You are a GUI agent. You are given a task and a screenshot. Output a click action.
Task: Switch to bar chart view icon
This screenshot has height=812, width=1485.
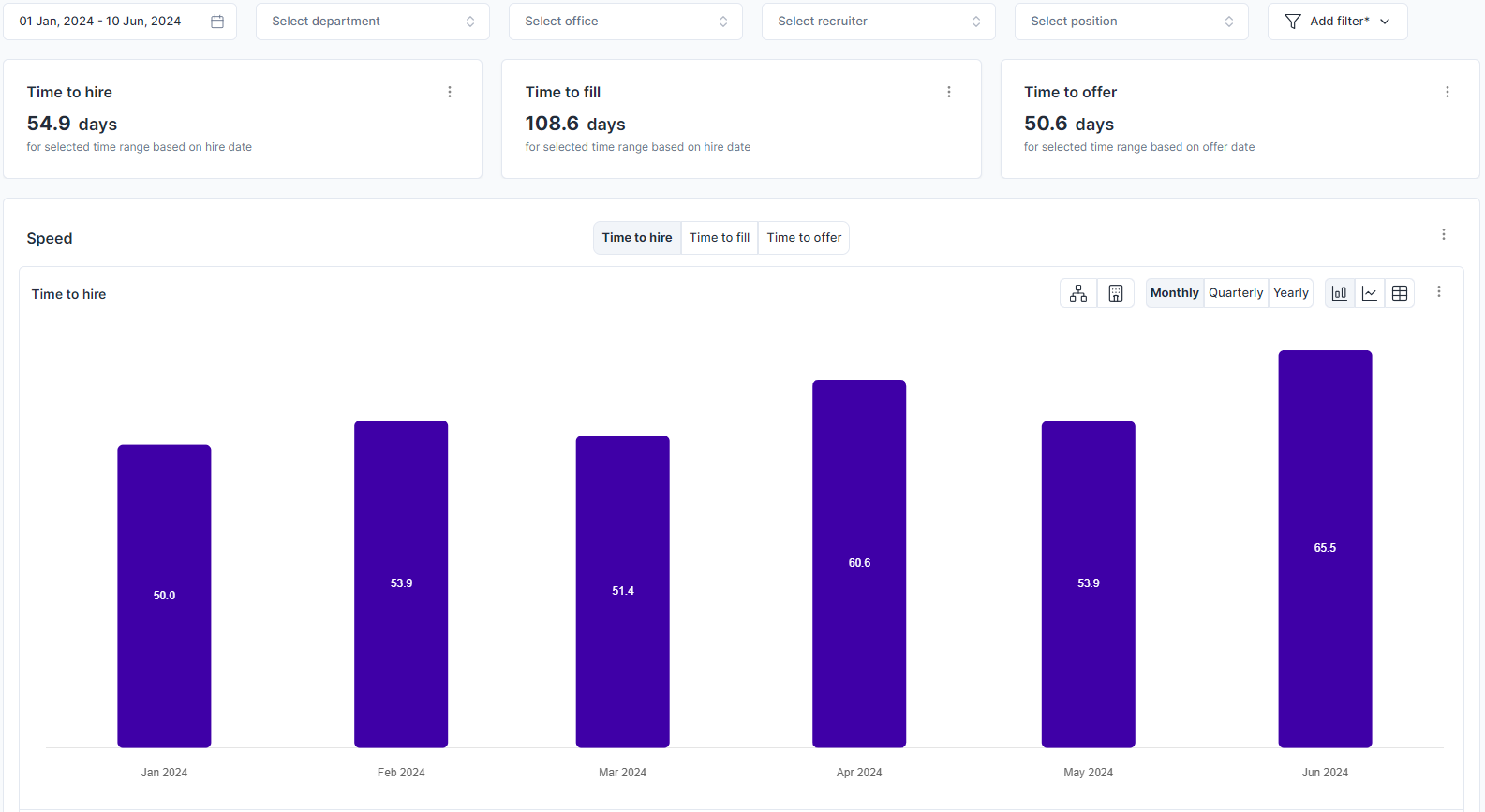[1340, 293]
